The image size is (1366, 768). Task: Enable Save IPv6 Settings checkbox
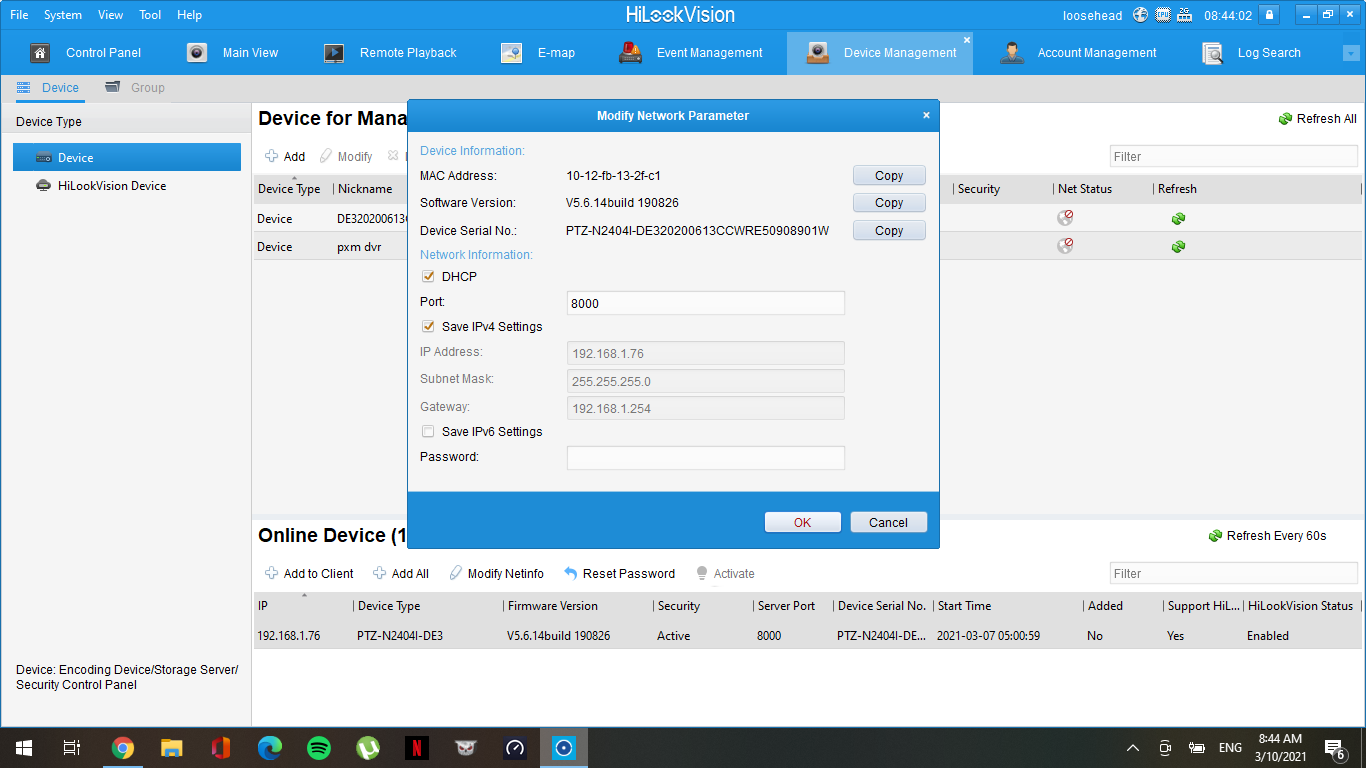pos(428,431)
